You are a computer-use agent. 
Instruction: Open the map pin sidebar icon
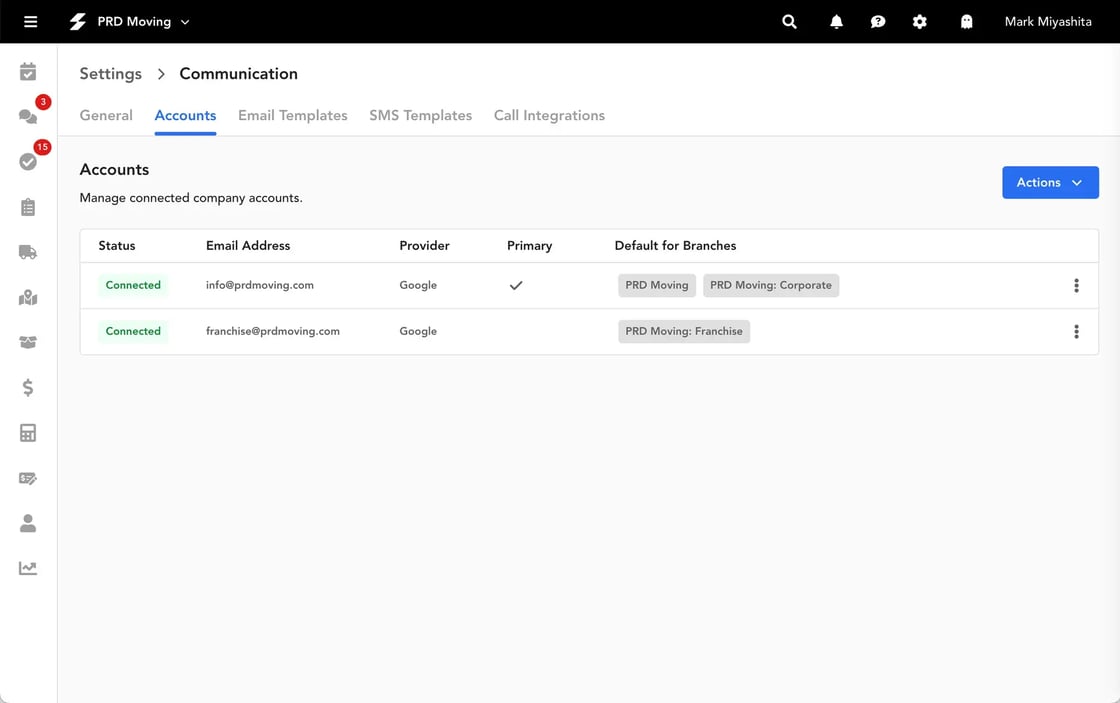(28, 297)
